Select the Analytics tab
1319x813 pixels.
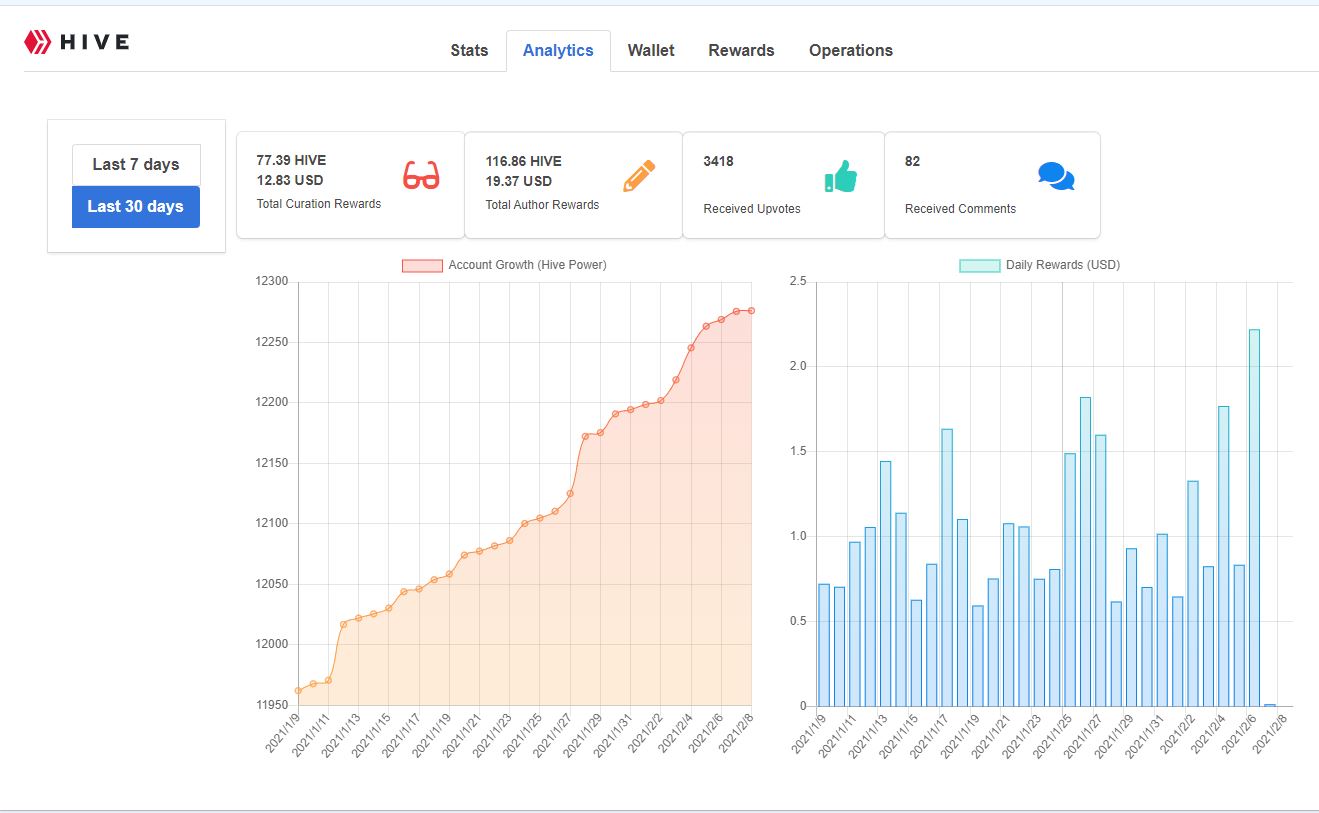click(x=558, y=50)
